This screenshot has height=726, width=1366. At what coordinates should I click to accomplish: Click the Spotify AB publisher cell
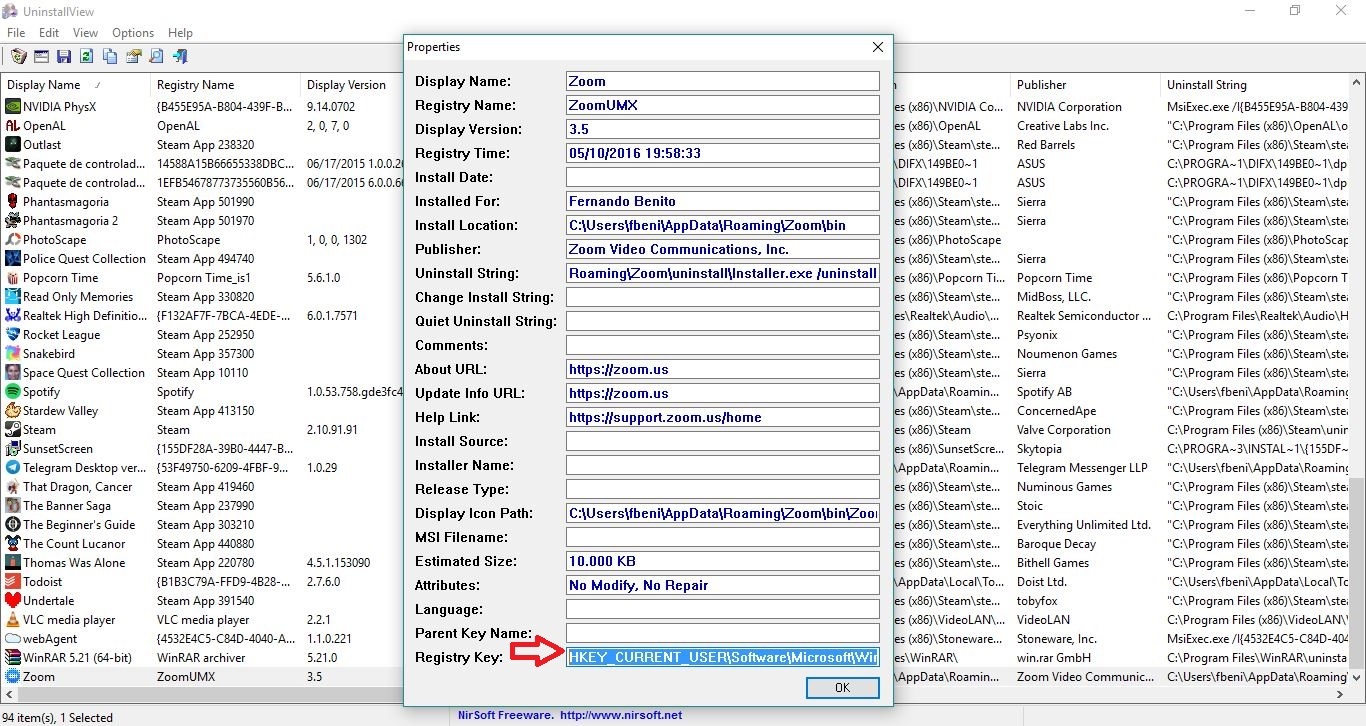pos(1044,392)
